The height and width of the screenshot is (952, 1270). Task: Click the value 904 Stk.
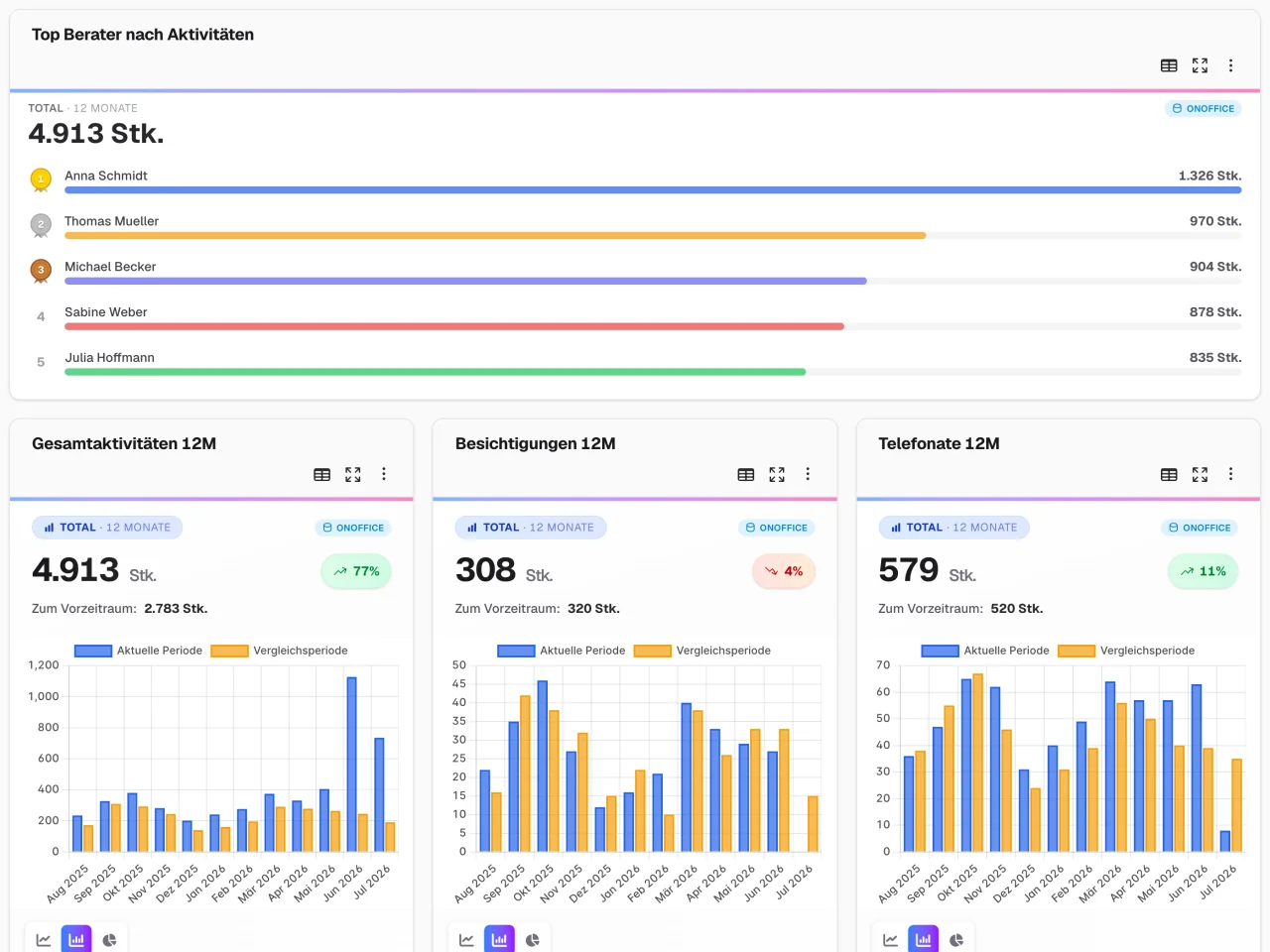(1215, 267)
